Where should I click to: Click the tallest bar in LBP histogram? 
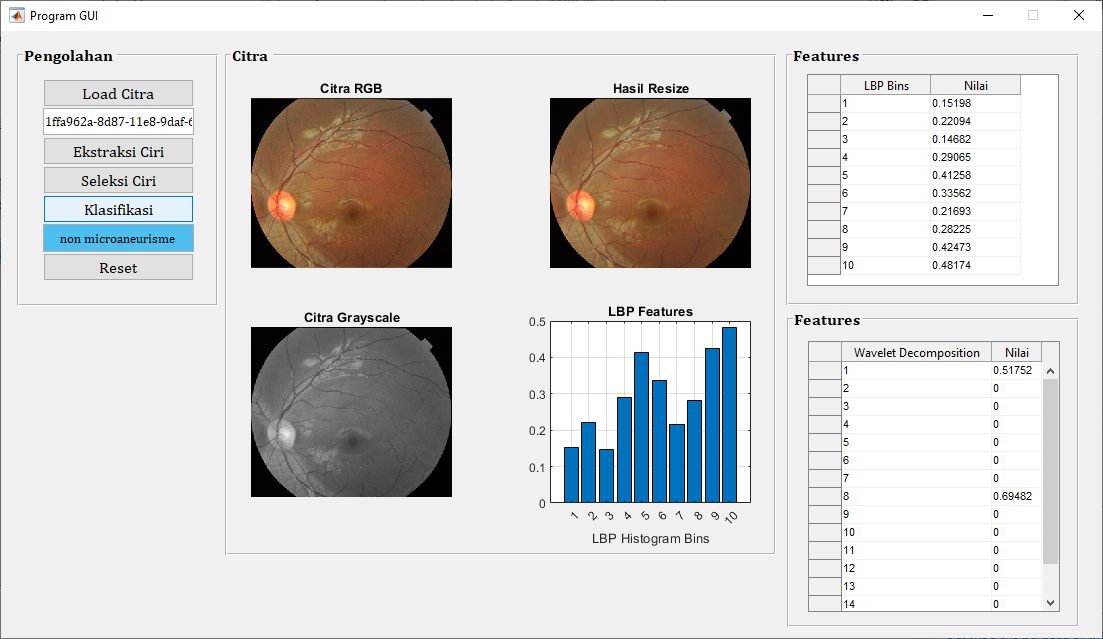coord(729,415)
